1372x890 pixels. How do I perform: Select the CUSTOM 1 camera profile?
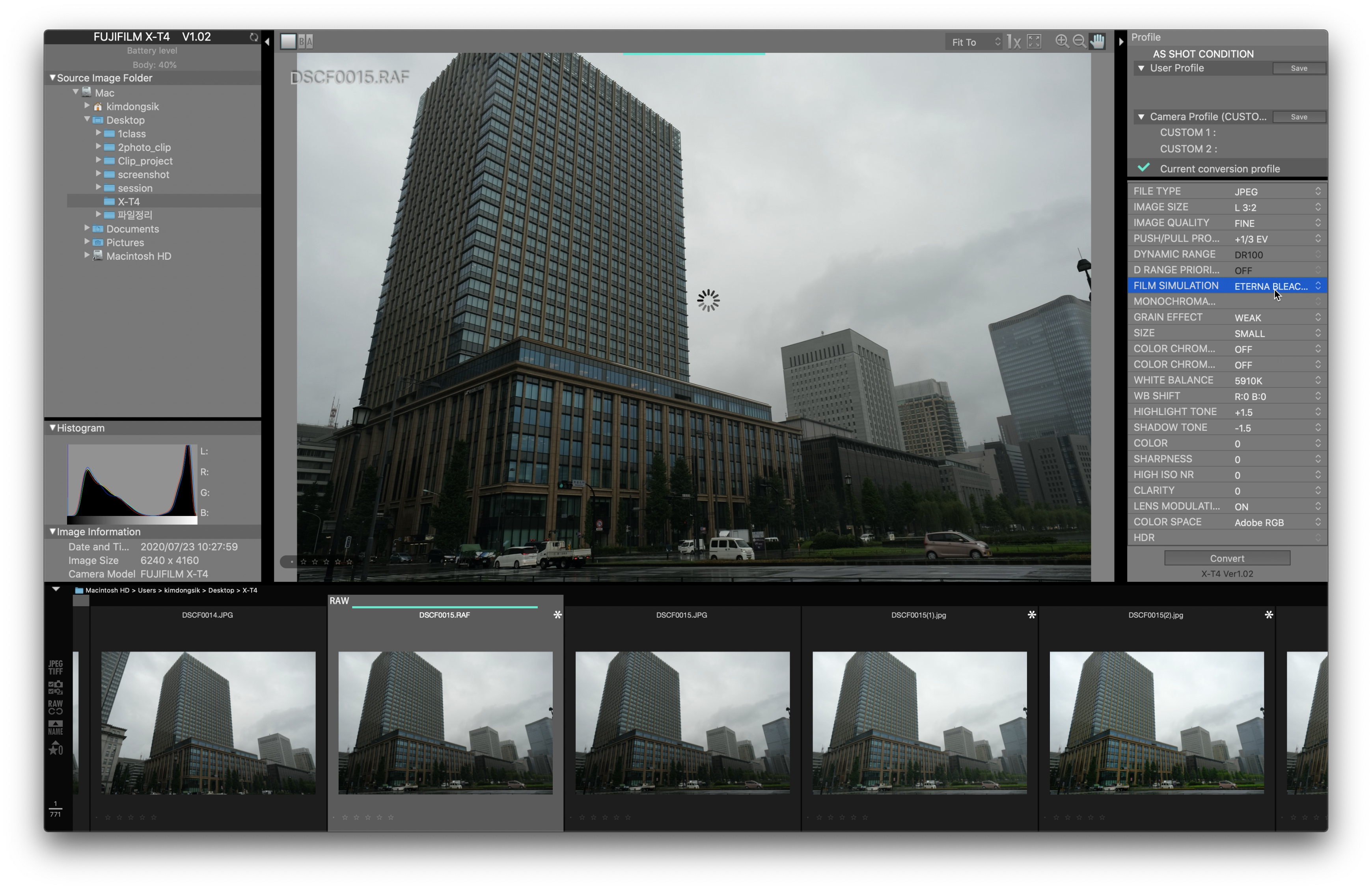point(1187,132)
